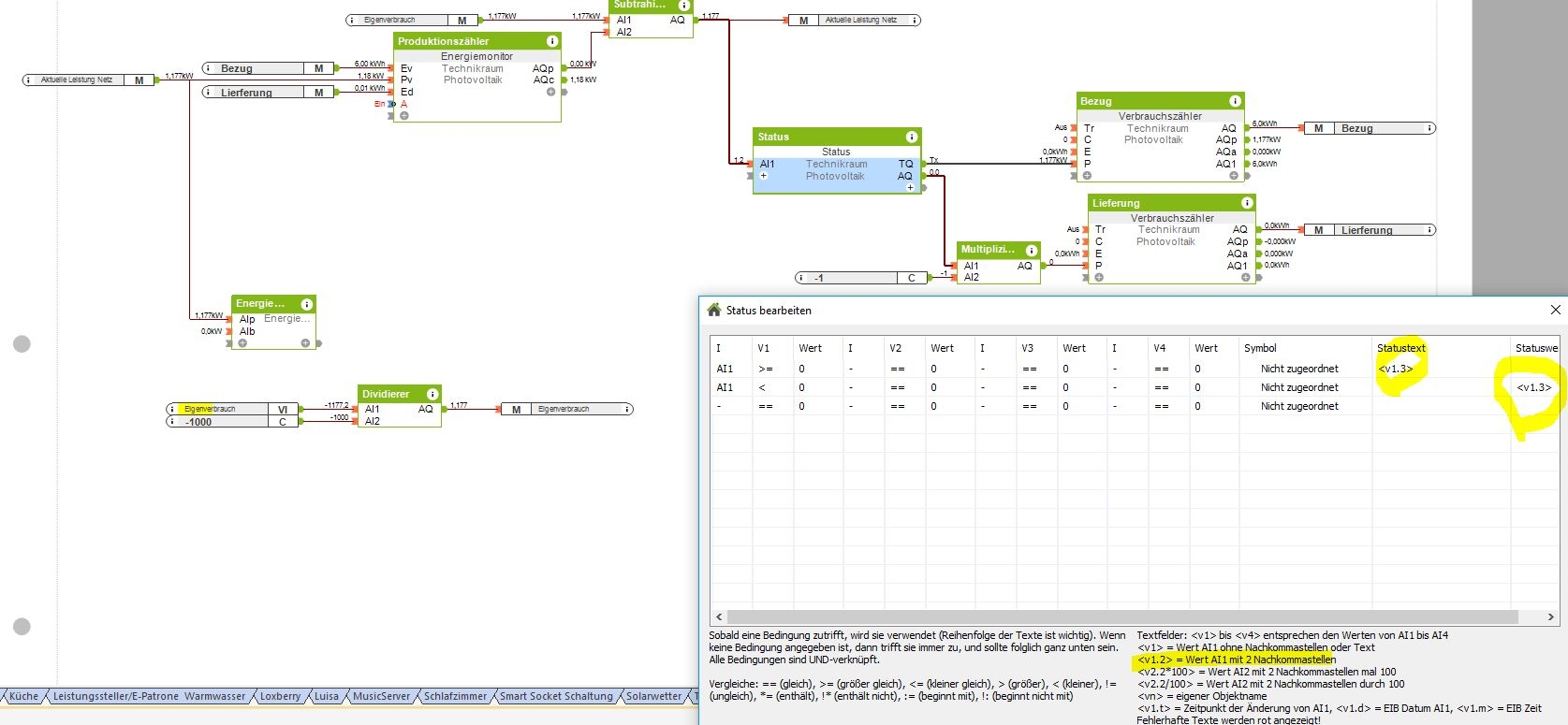The height and width of the screenshot is (725, 1568).
Task: Close the Status bearbeiten dialog
Action: [1555, 310]
